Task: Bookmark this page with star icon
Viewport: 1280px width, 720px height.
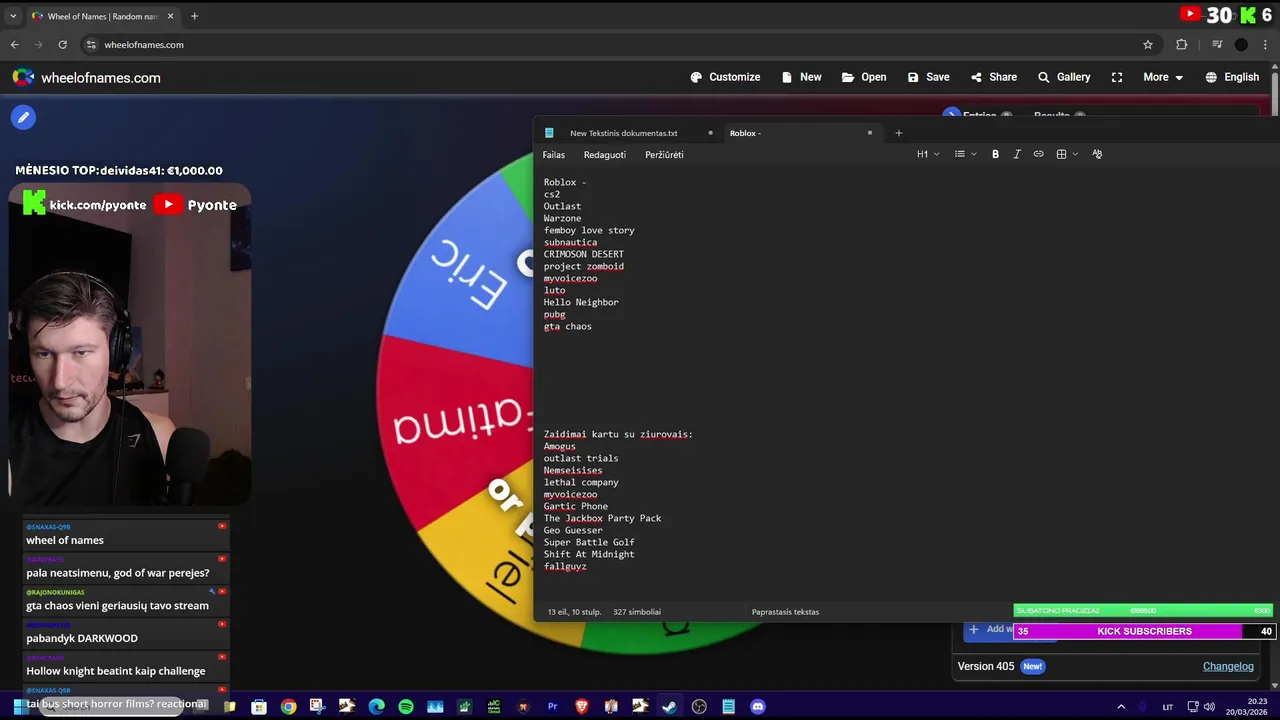Action: pyautogui.click(x=1148, y=44)
